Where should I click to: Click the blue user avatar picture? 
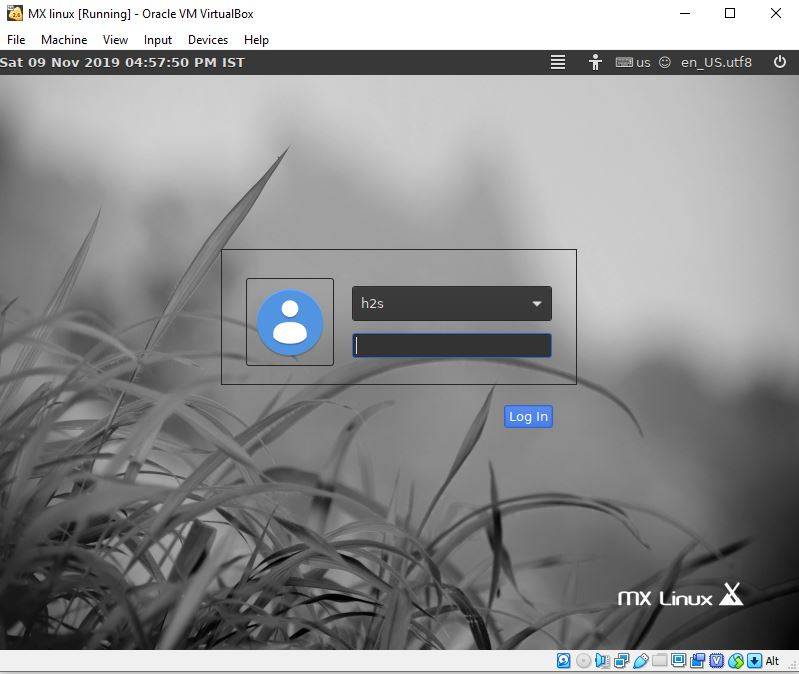[290, 322]
